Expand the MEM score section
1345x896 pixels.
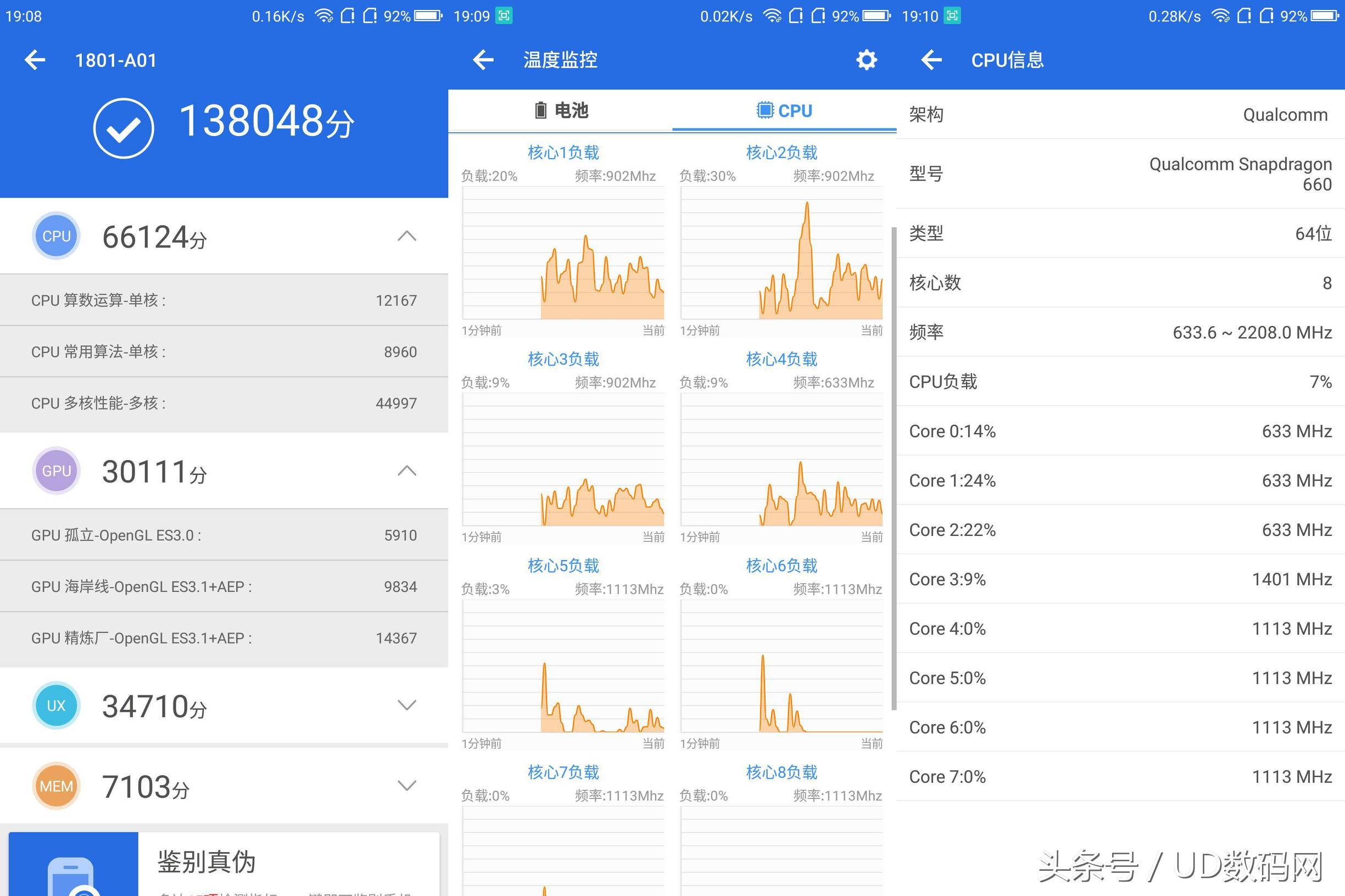click(x=407, y=786)
